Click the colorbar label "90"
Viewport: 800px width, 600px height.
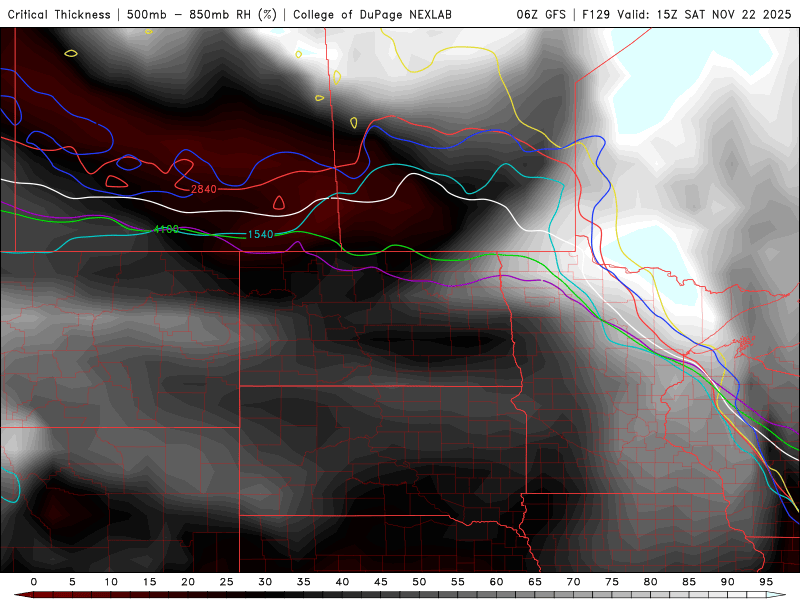[x=728, y=582]
